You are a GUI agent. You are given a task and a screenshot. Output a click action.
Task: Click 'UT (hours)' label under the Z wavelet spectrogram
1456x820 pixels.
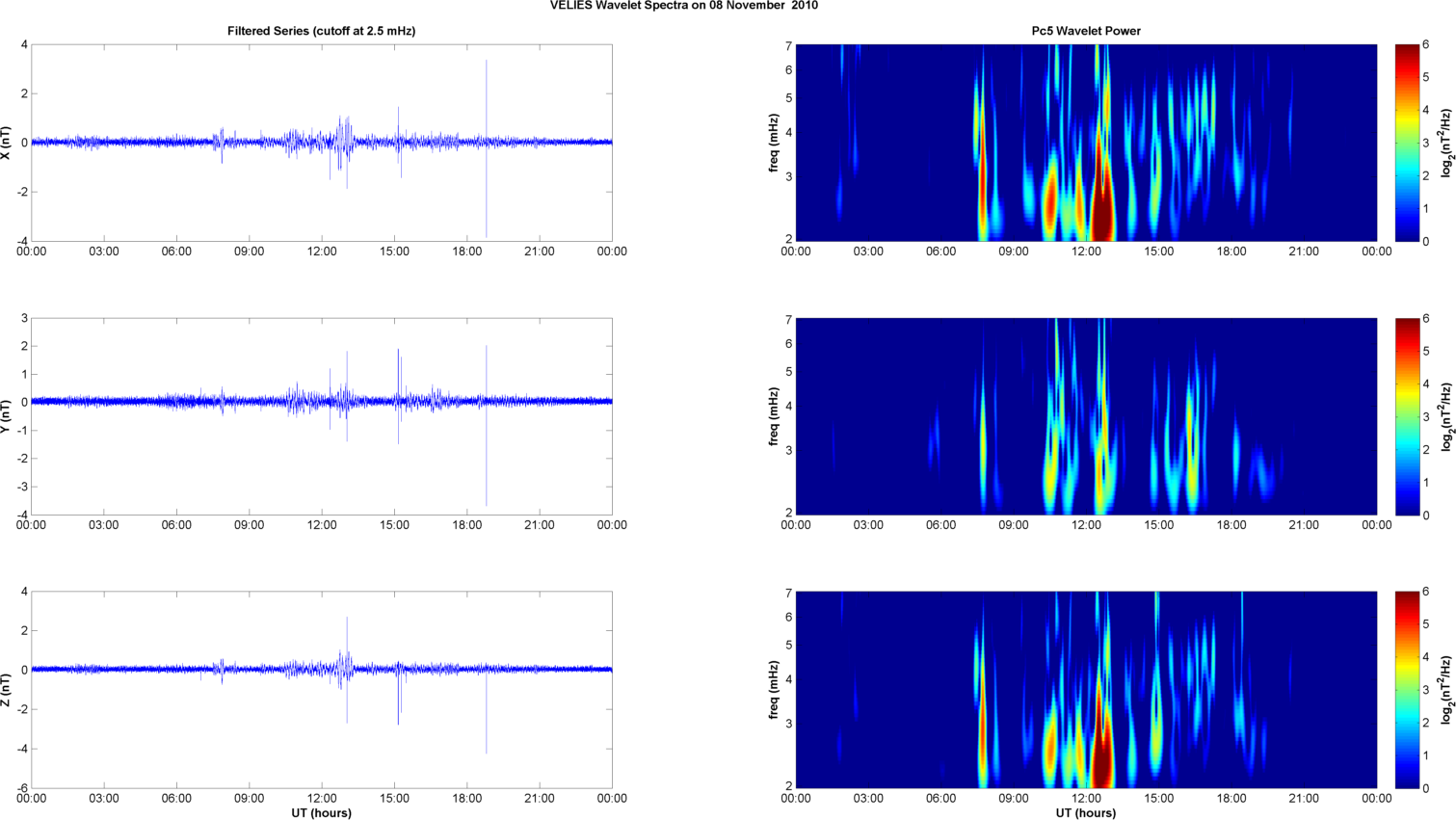pos(1086,813)
